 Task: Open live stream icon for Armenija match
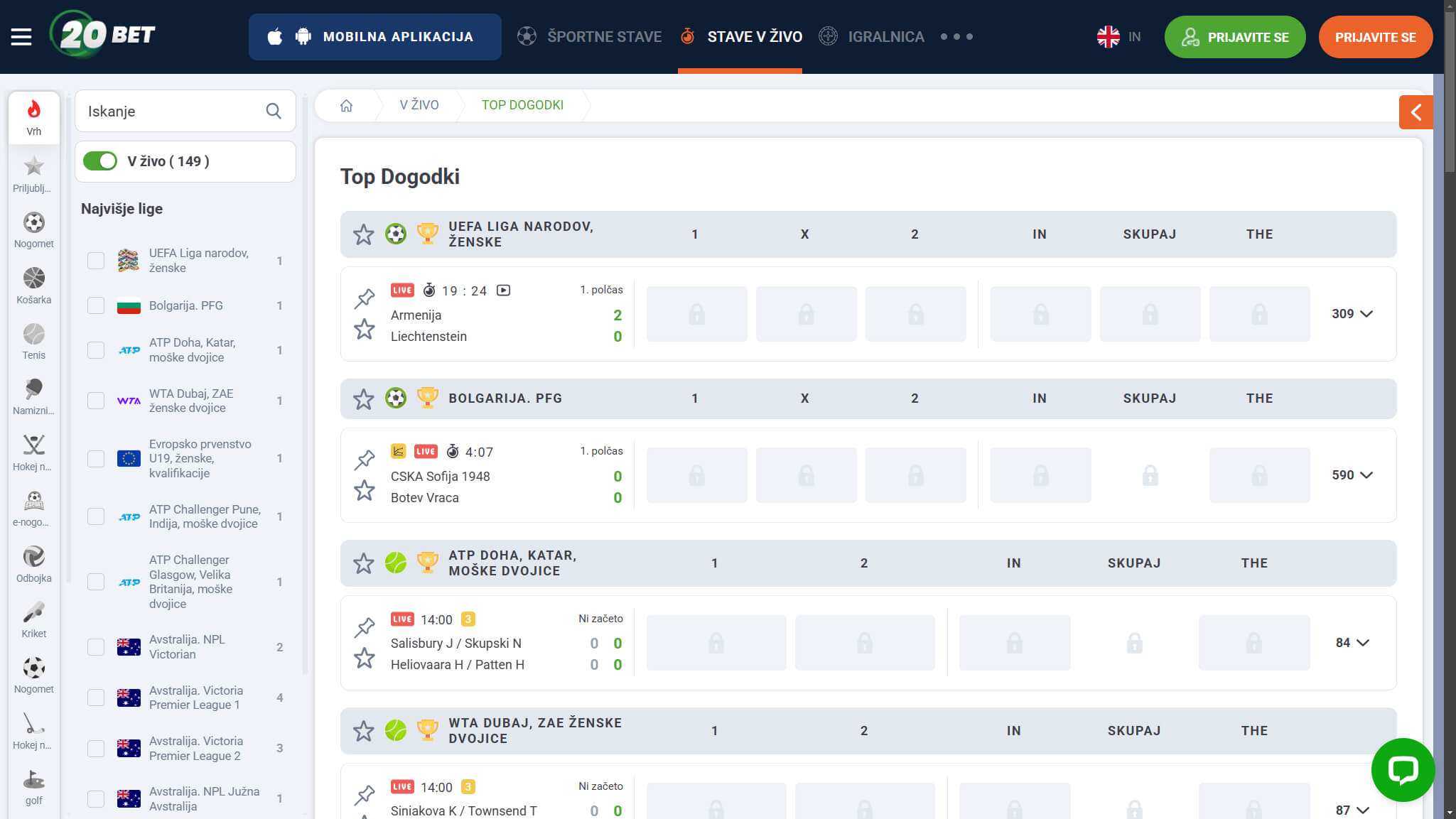(503, 291)
